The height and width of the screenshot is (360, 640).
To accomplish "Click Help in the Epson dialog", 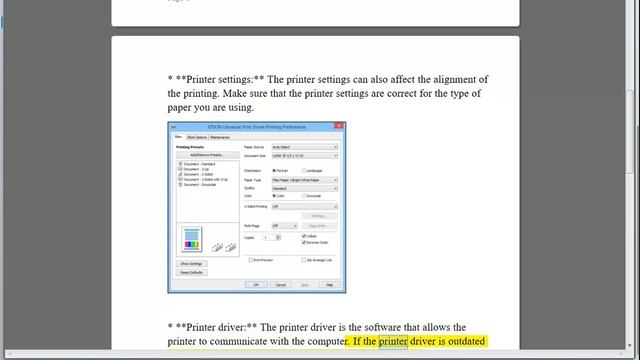I will pos(329,284).
